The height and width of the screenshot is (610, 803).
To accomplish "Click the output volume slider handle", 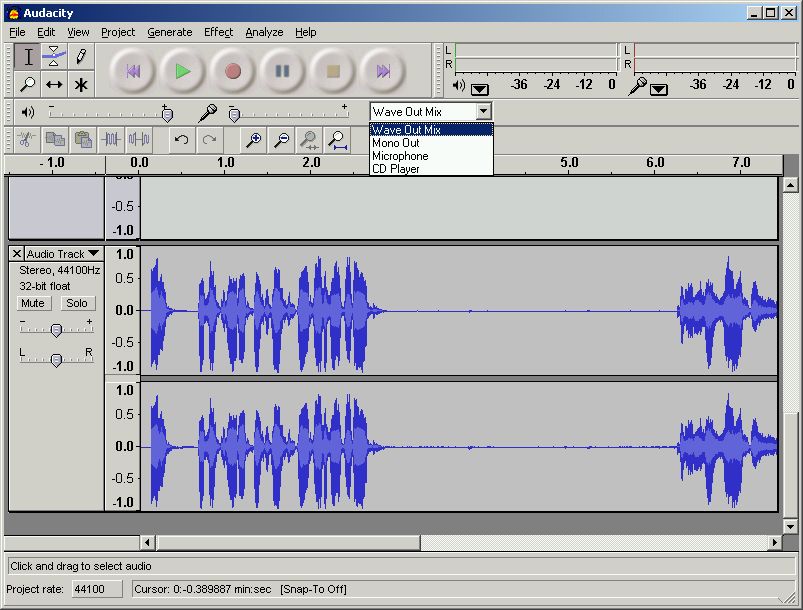I will click(167, 114).
